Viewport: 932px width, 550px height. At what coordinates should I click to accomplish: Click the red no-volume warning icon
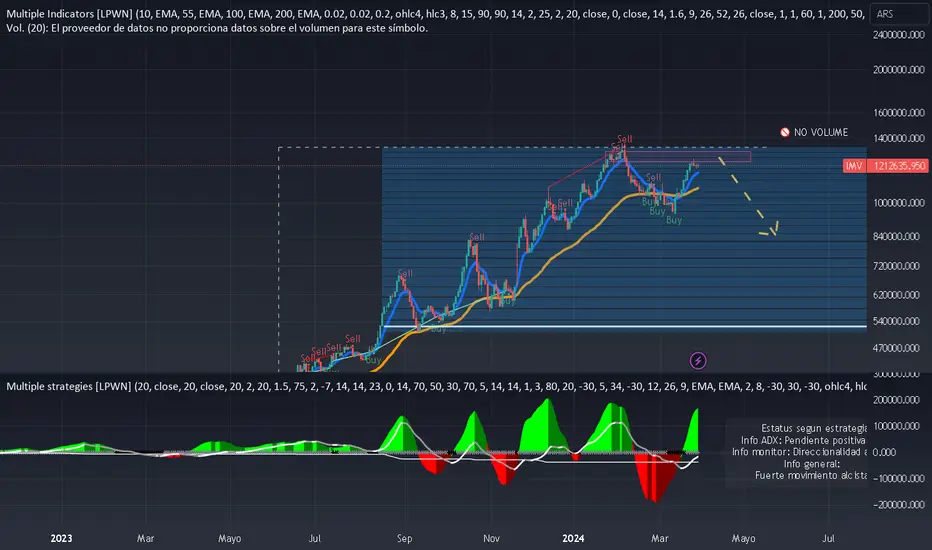(785, 132)
